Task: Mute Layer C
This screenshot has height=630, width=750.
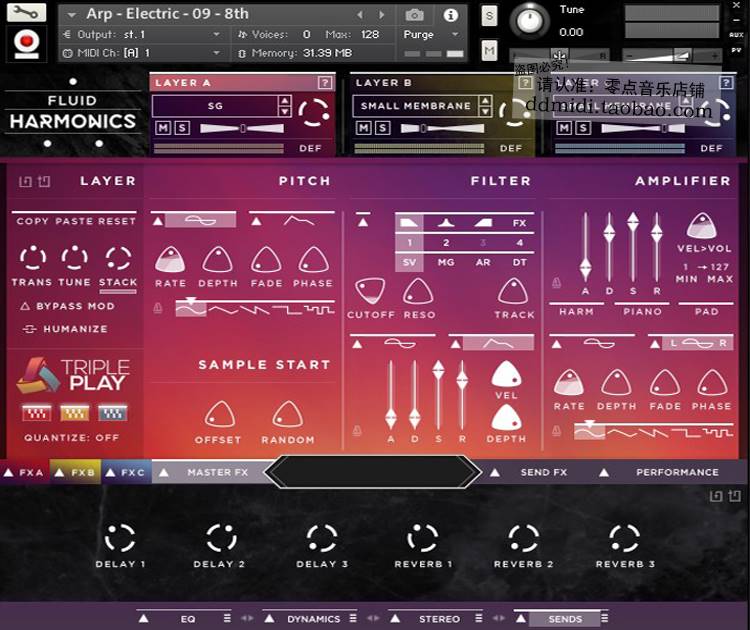Action: (564, 128)
